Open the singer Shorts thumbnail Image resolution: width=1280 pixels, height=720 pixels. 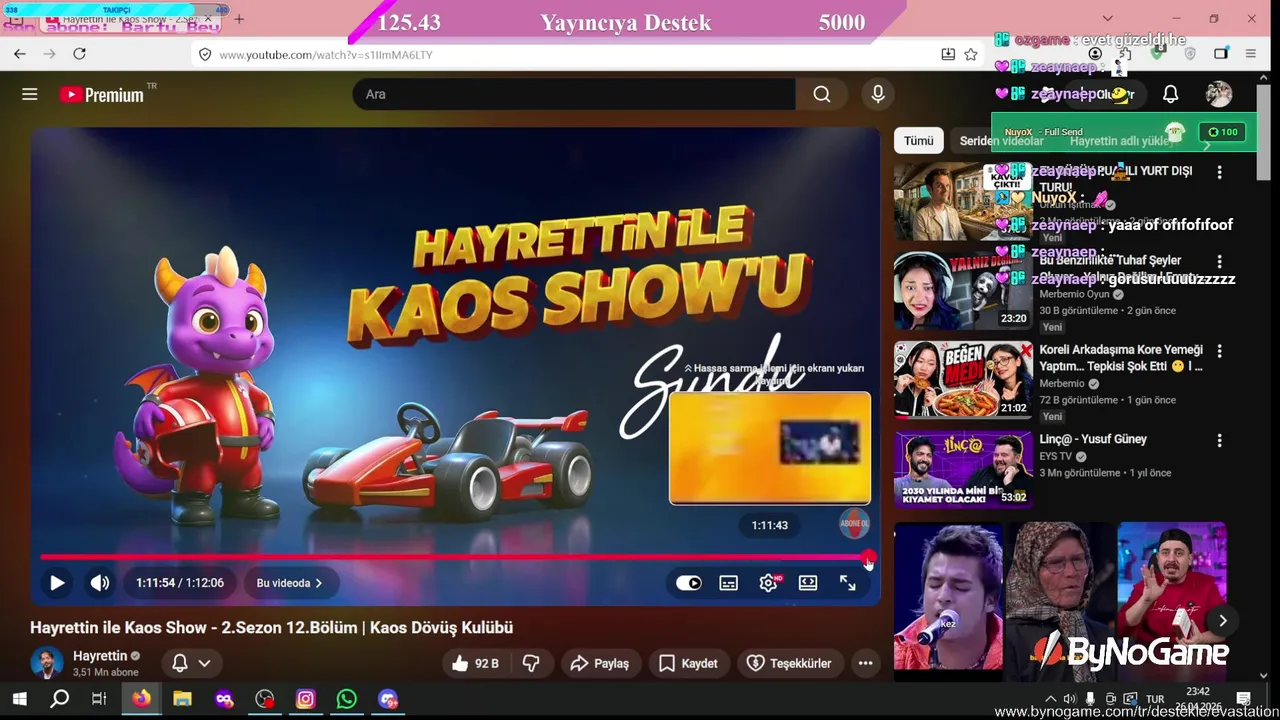pos(948,596)
